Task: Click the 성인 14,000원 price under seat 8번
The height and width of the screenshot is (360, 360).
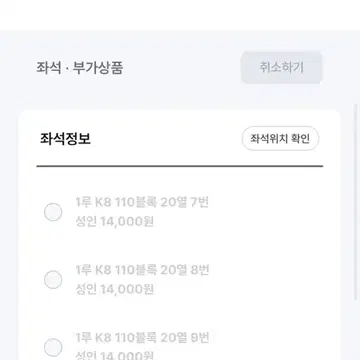Action: pos(115,289)
